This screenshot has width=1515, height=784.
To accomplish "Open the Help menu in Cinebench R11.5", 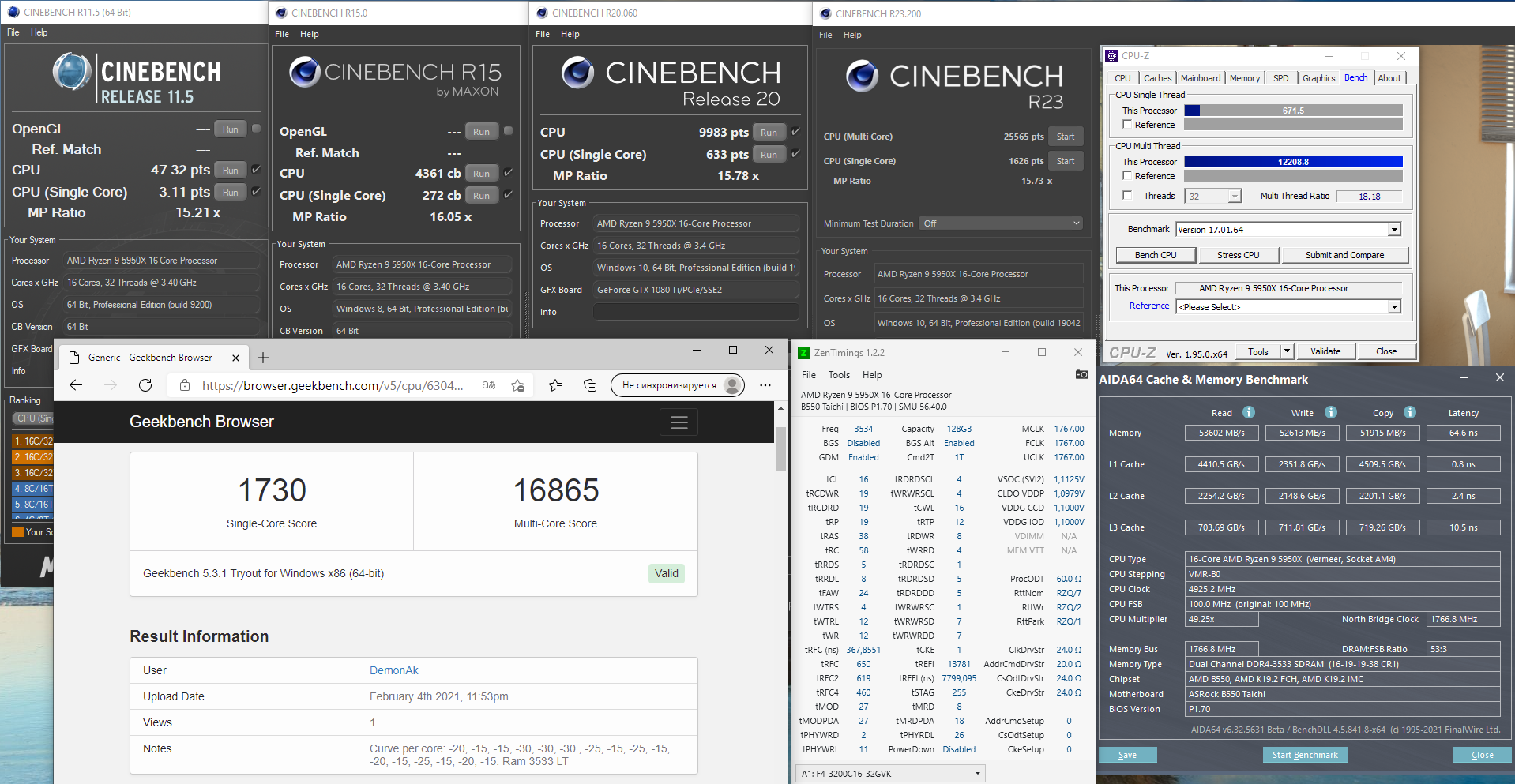I will [x=39, y=32].
